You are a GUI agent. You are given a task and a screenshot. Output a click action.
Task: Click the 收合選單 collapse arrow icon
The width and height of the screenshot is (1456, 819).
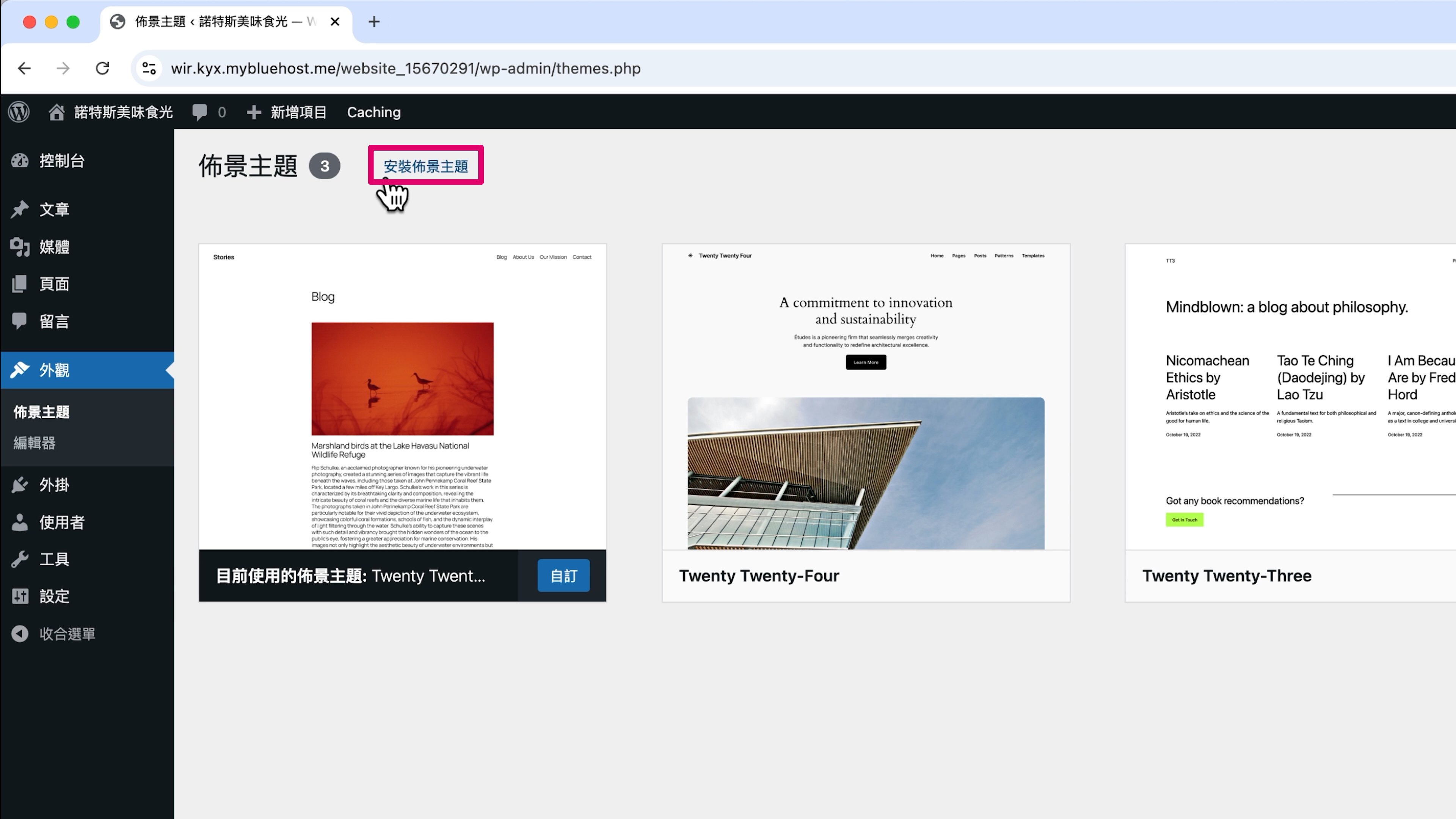[20, 634]
